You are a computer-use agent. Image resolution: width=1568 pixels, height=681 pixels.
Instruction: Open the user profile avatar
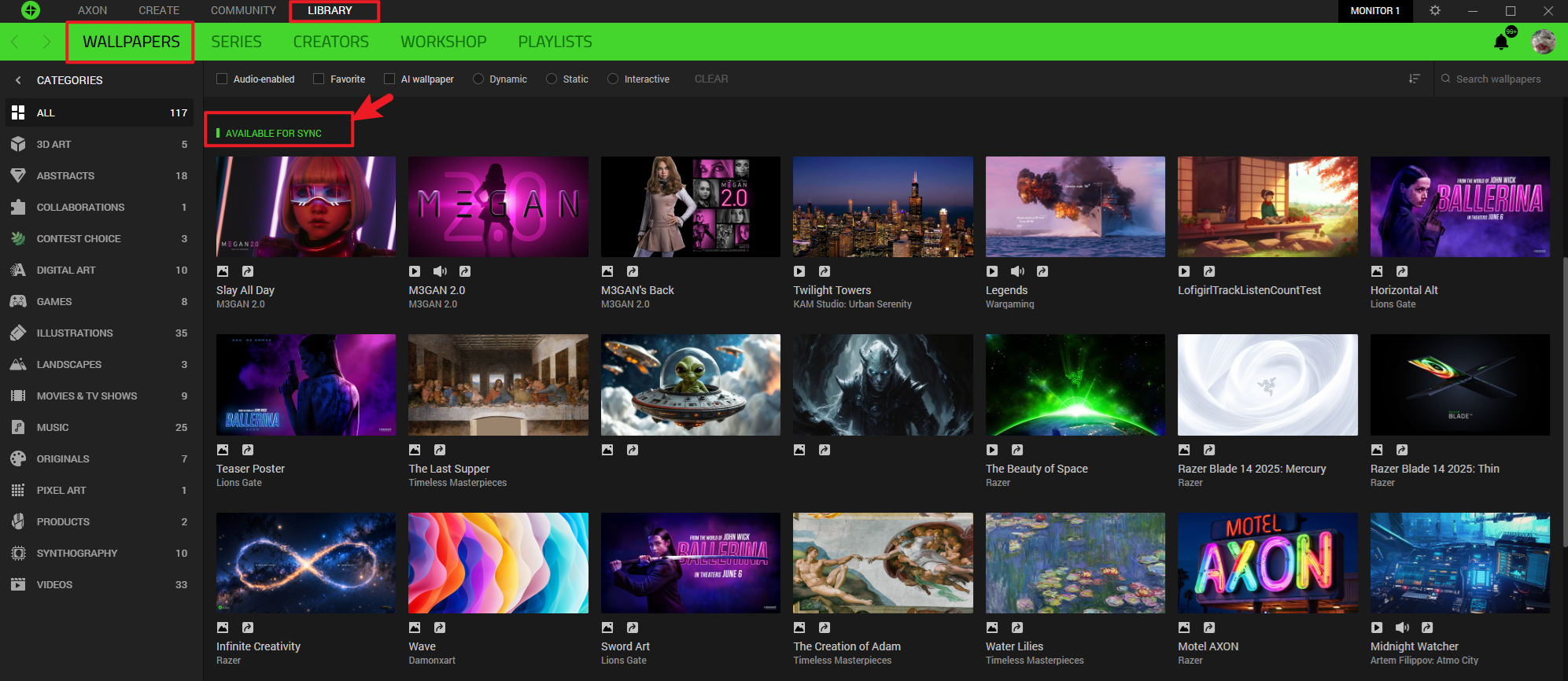(x=1543, y=42)
